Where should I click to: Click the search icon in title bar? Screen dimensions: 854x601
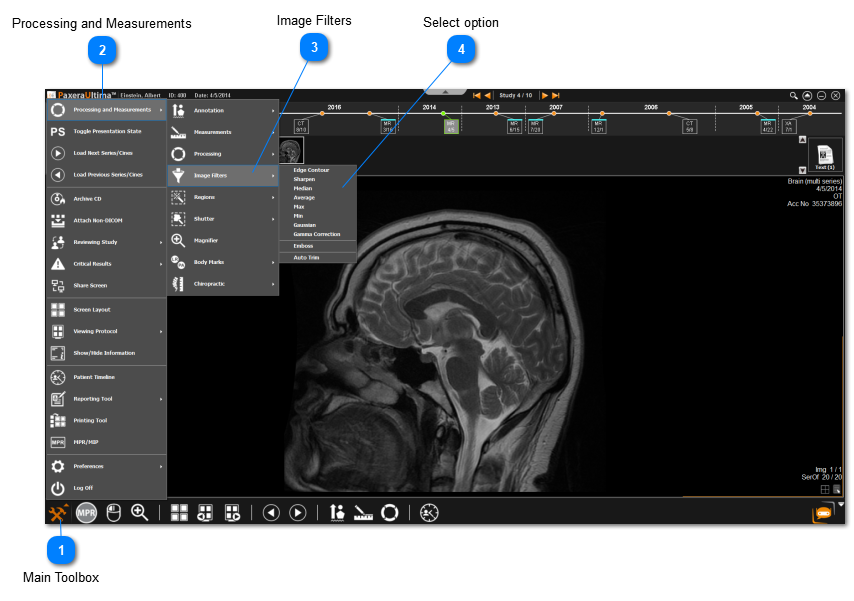click(793, 95)
